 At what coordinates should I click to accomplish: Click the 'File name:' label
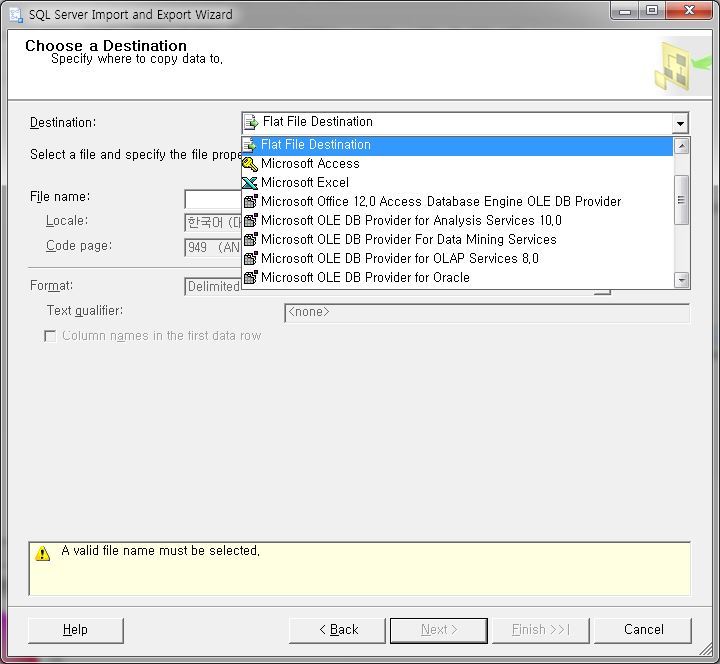click(x=60, y=197)
